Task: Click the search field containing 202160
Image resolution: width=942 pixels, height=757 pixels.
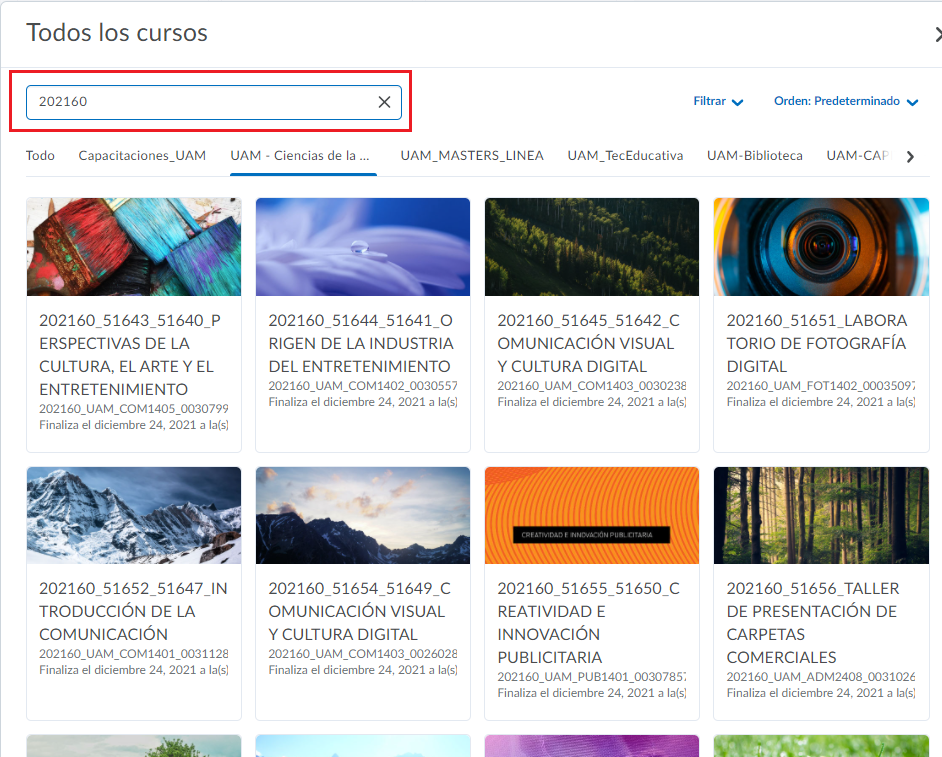Action: 200,102
